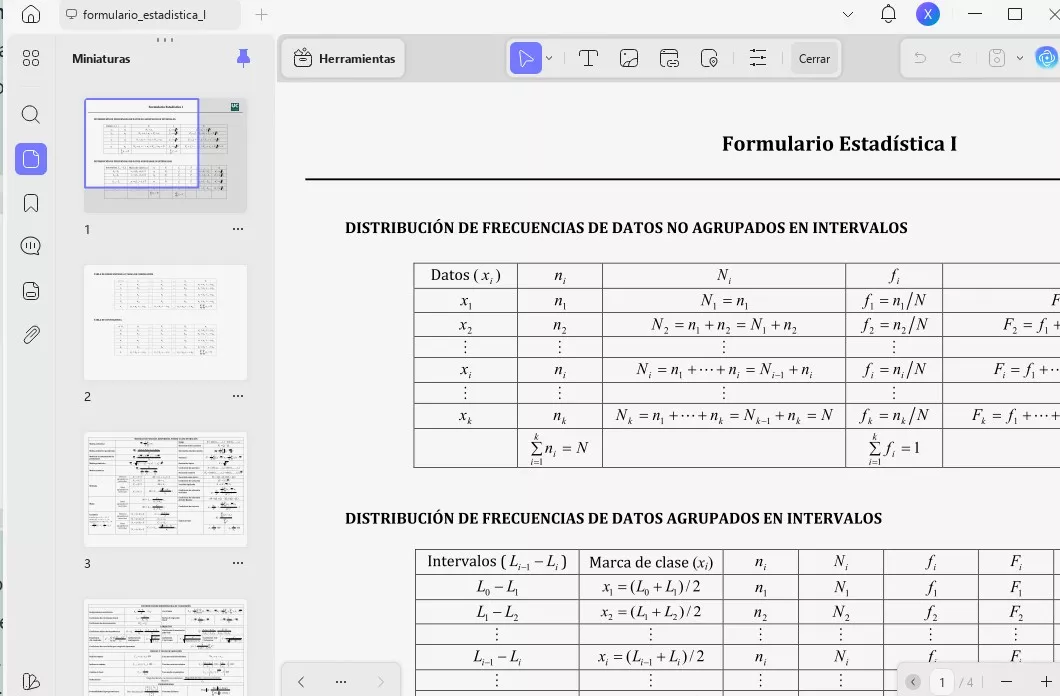Expand the tab list chevron

[848, 14]
